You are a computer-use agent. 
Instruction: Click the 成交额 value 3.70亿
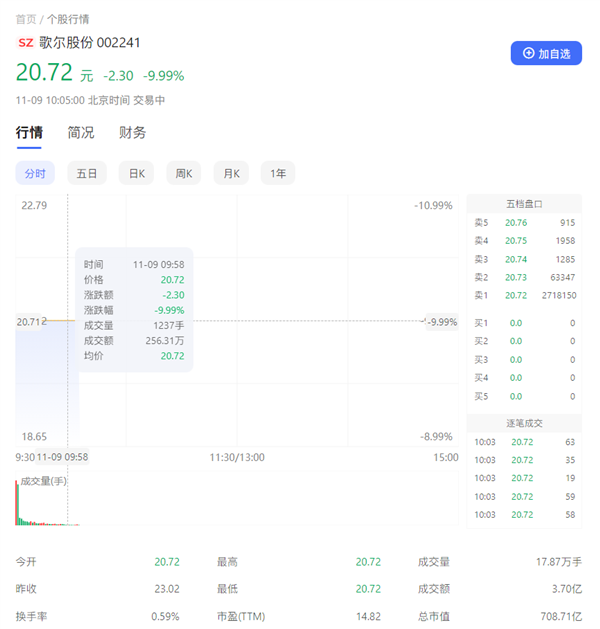pyautogui.click(x=567, y=589)
